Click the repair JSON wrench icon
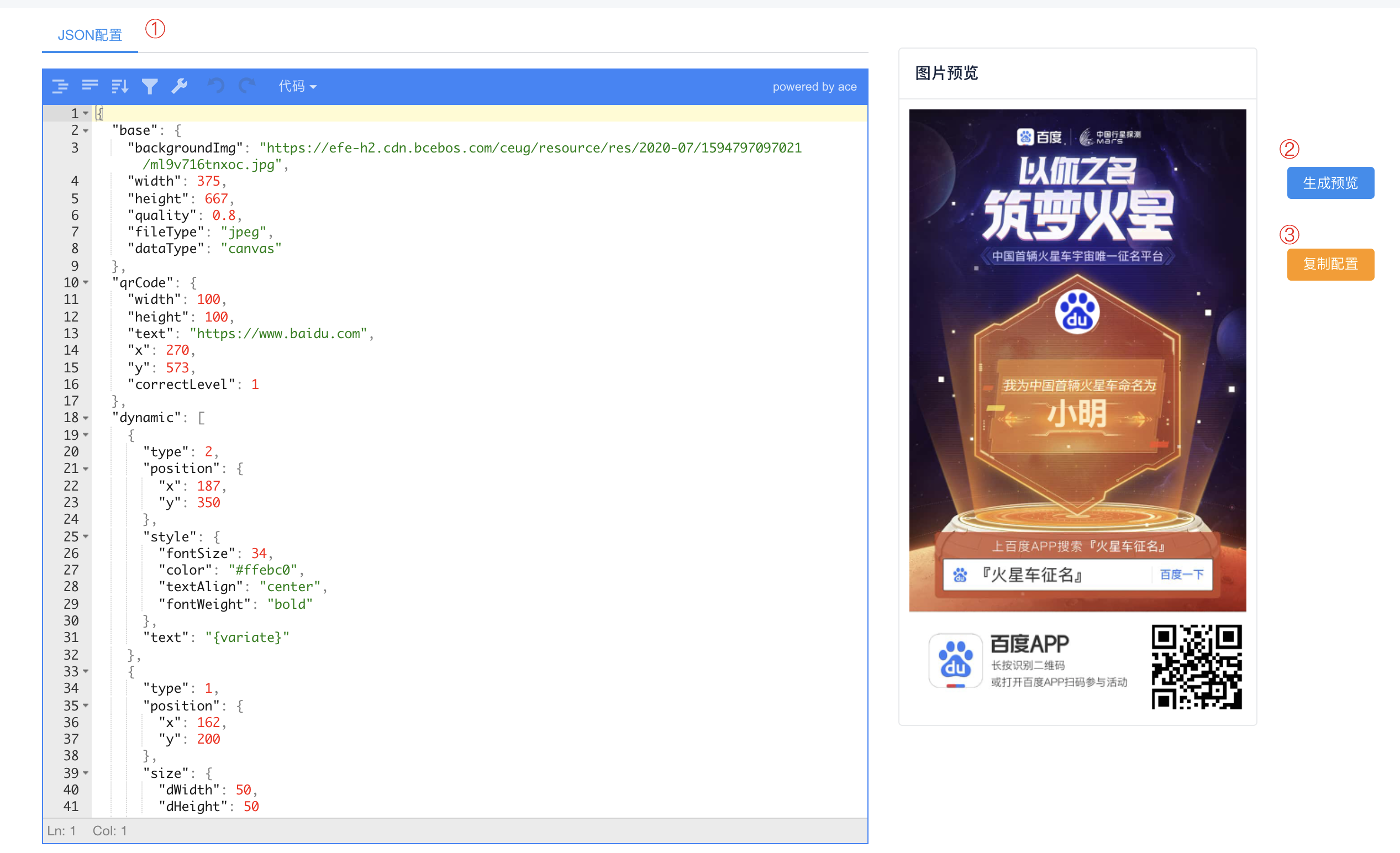The image size is (1400, 853). tap(179, 86)
